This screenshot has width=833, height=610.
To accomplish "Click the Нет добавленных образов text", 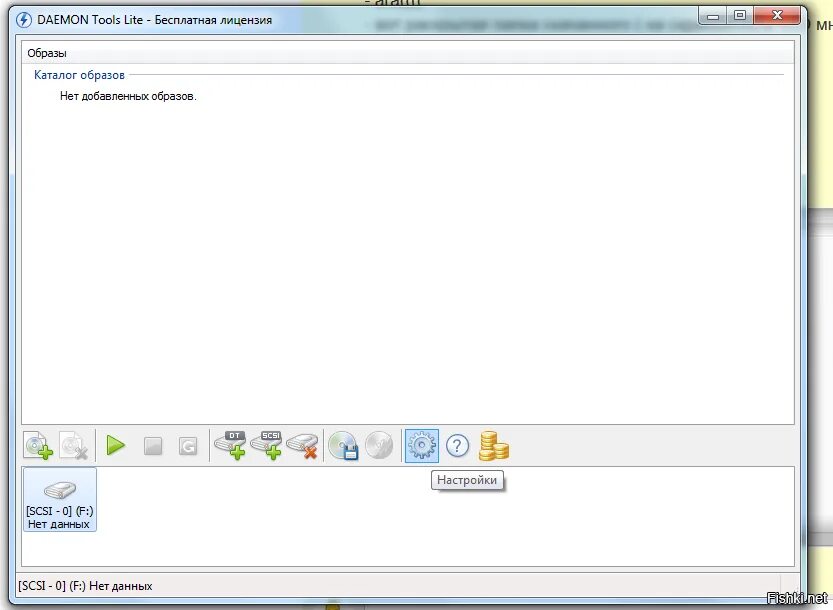I will click(128, 96).
